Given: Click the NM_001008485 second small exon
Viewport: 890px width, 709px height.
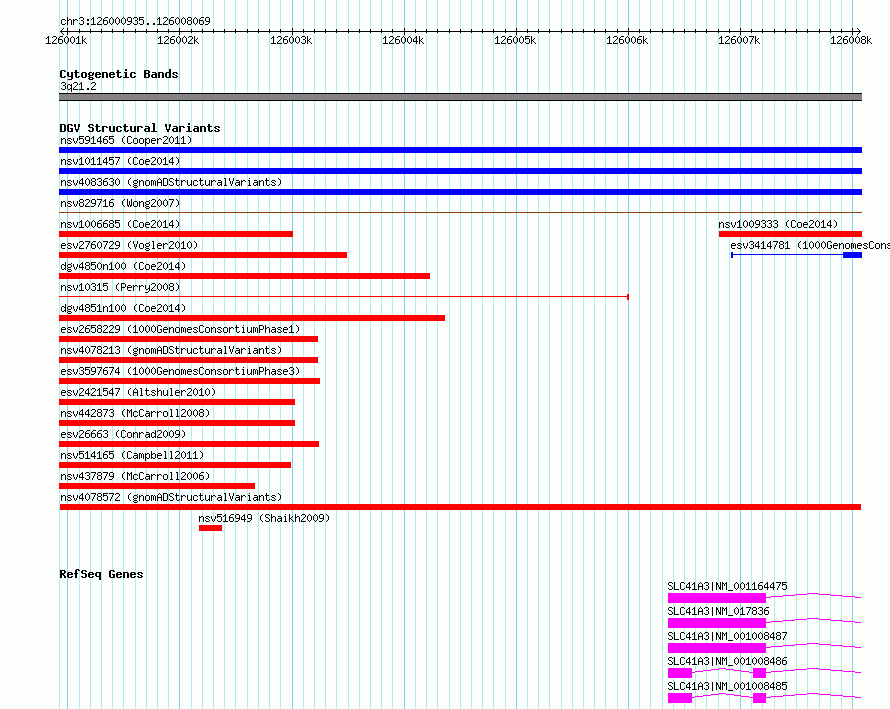Looking at the screenshot, I should point(759,698).
